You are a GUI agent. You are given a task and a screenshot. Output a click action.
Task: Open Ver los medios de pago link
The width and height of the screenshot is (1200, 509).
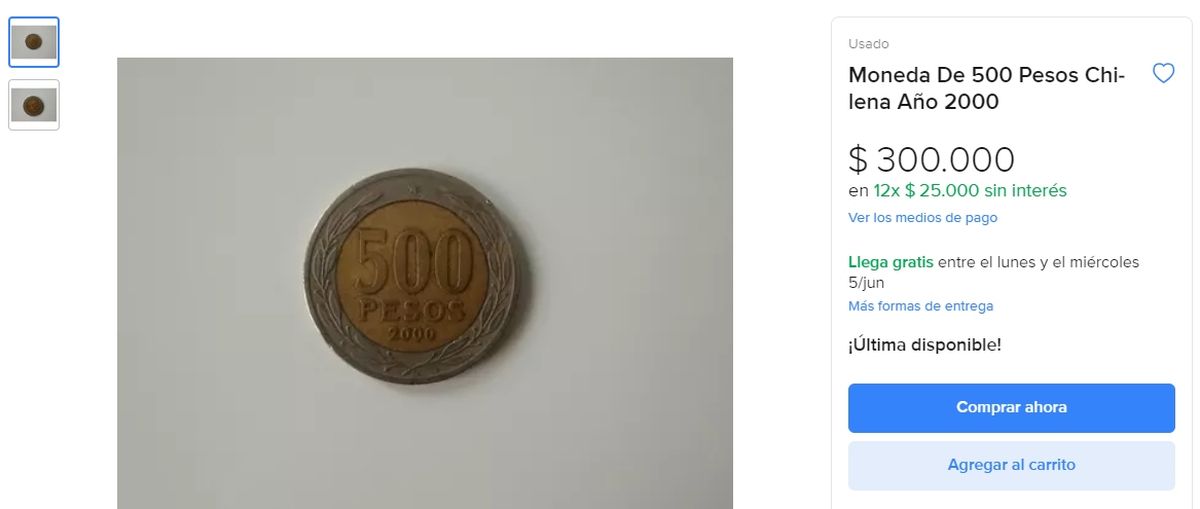click(x=923, y=218)
